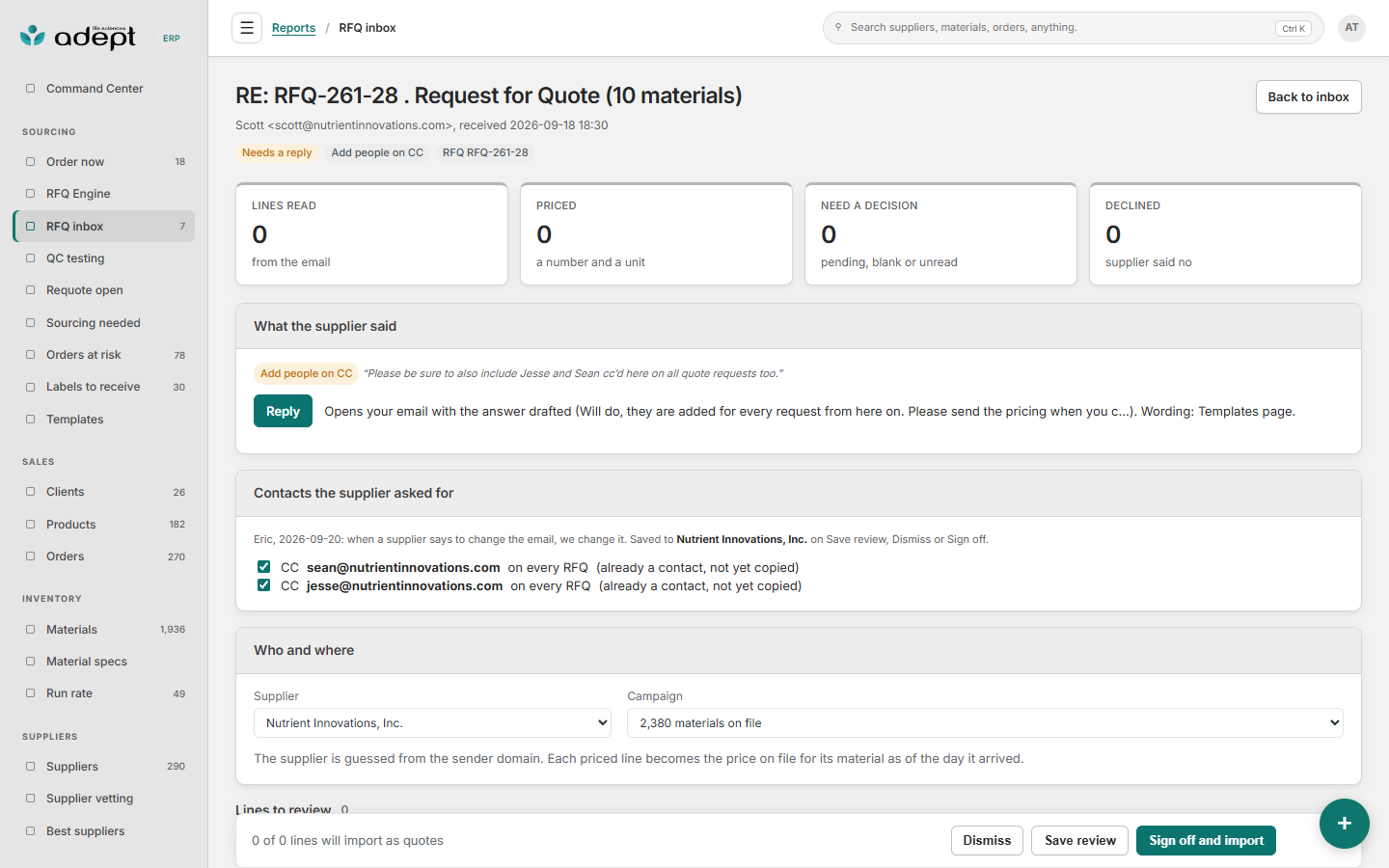
Task: Click the Need a Decision stat card
Action: click(x=940, y=234)
